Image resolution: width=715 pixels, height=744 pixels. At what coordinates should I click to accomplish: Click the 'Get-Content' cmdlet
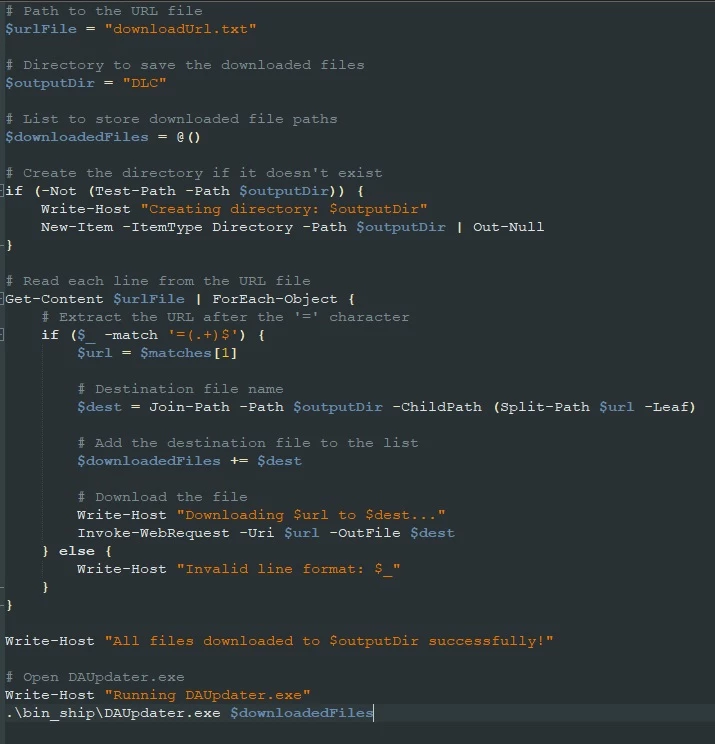[54, 299]
